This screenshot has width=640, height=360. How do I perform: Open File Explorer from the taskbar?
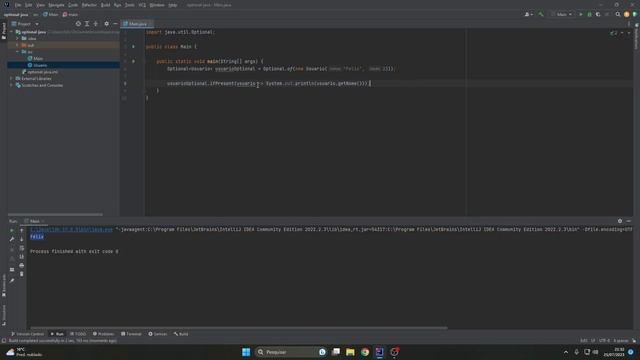(350, 352)
